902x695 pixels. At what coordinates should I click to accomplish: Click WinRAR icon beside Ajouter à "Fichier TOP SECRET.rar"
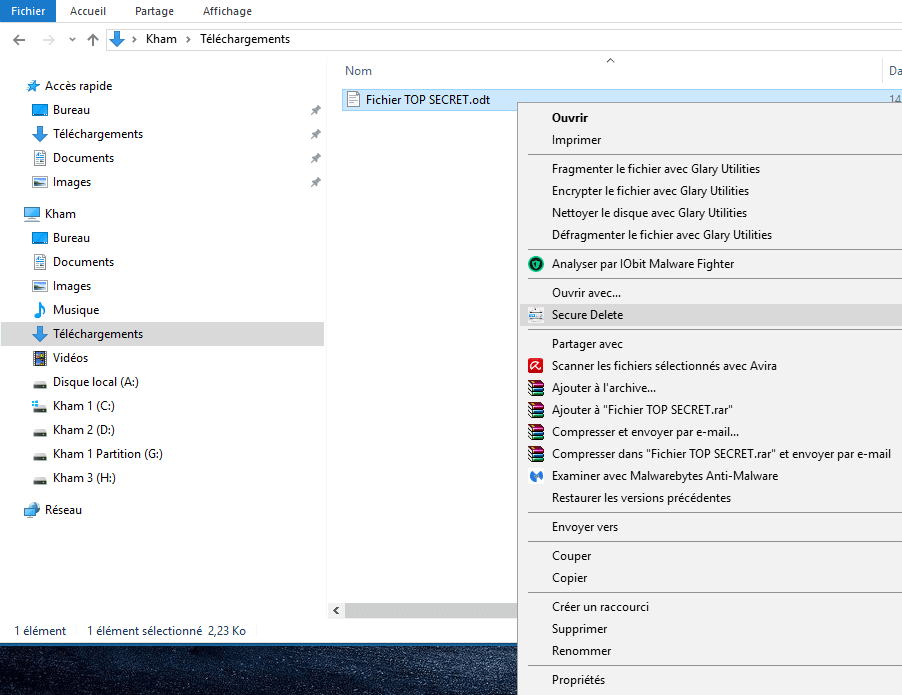[x=536, y=410]
